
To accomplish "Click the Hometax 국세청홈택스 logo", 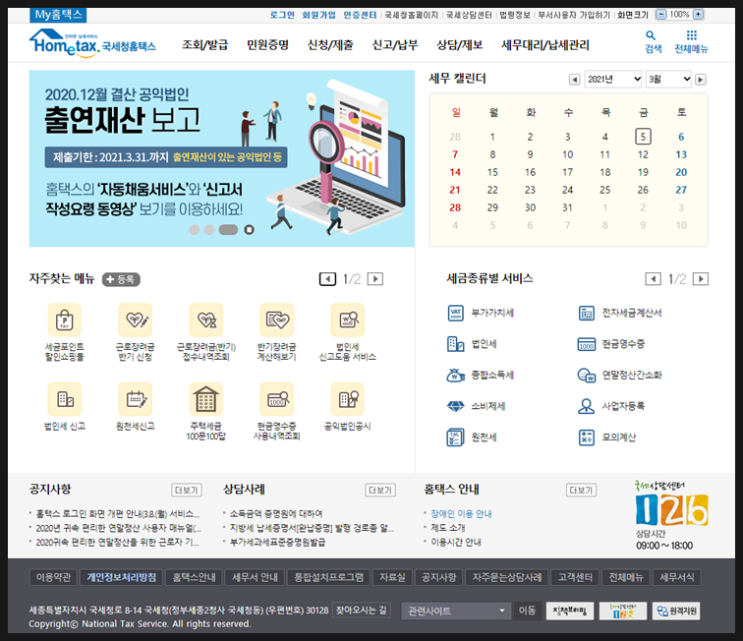I will coord(92,43).
